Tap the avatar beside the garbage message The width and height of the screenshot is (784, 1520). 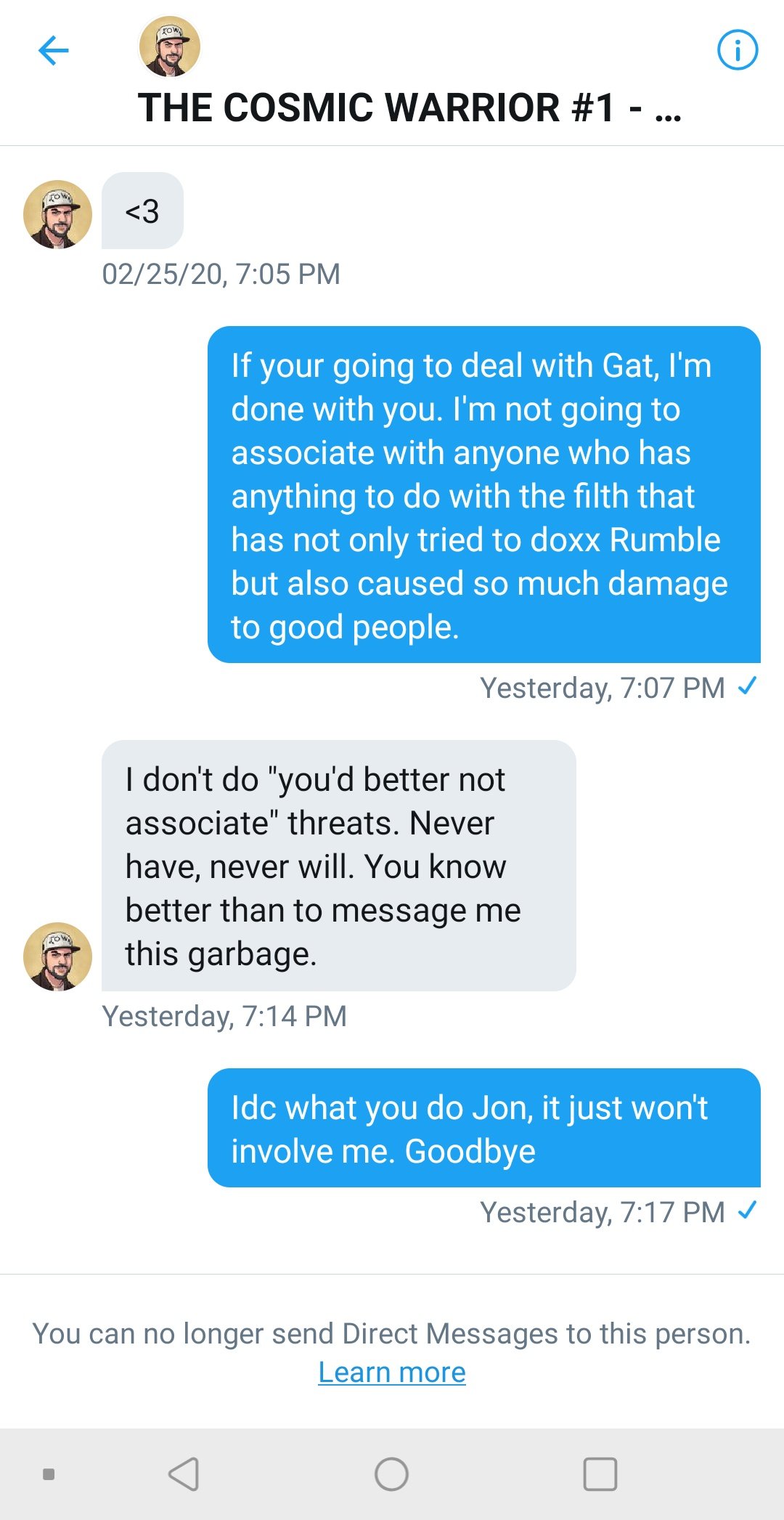point(57,956)
